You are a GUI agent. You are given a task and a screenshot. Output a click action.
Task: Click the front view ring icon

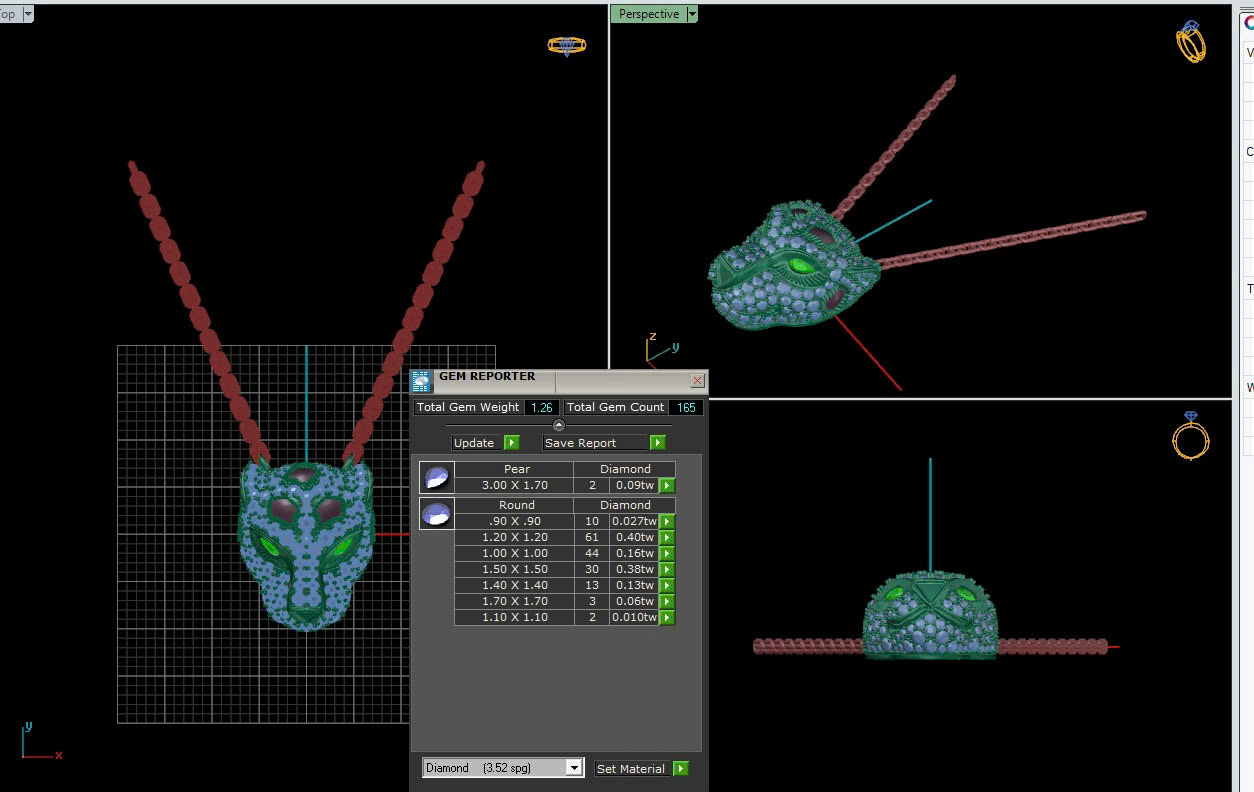(x=1191, y=436)
